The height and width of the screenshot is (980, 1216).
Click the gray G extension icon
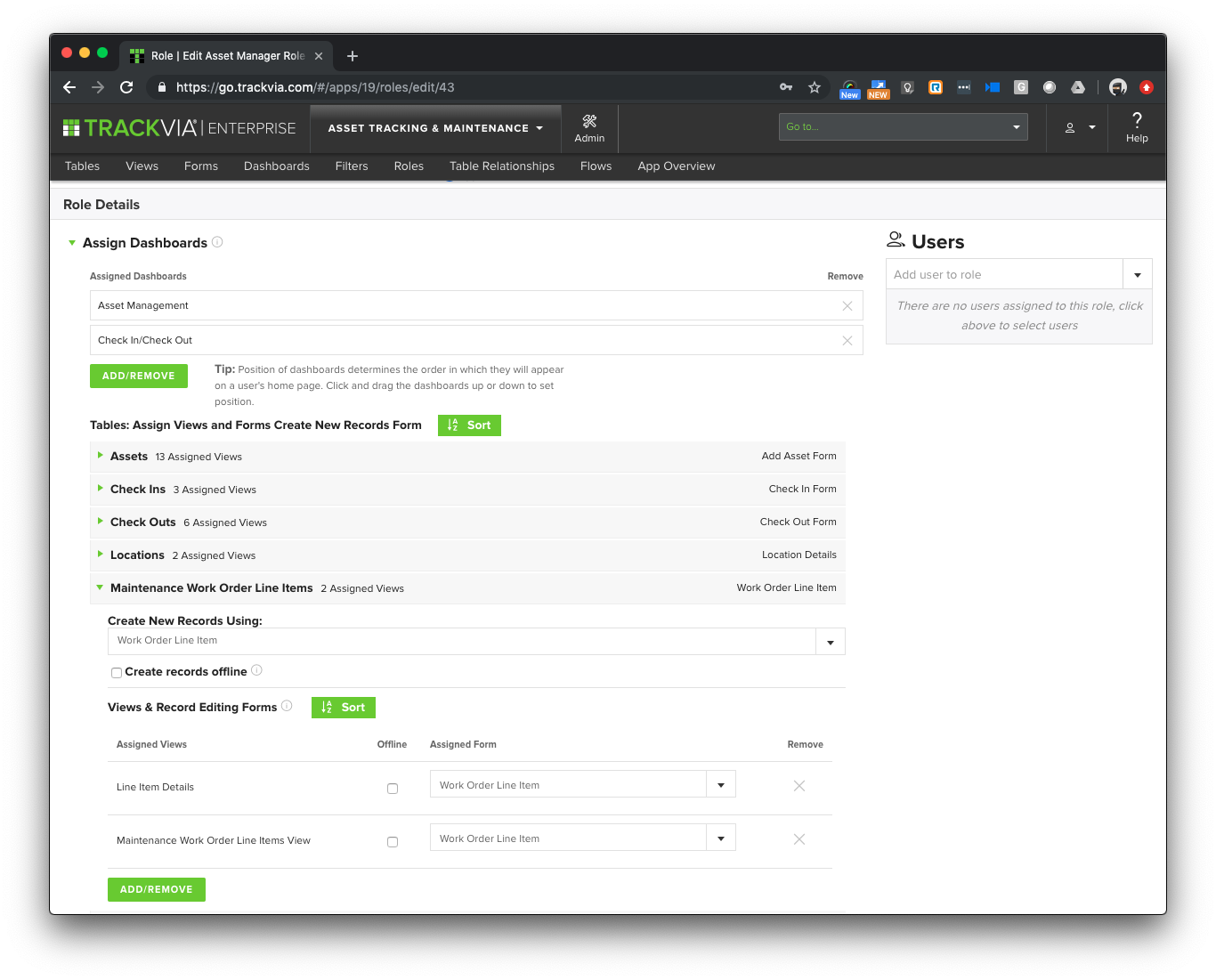click(1021, 87)
